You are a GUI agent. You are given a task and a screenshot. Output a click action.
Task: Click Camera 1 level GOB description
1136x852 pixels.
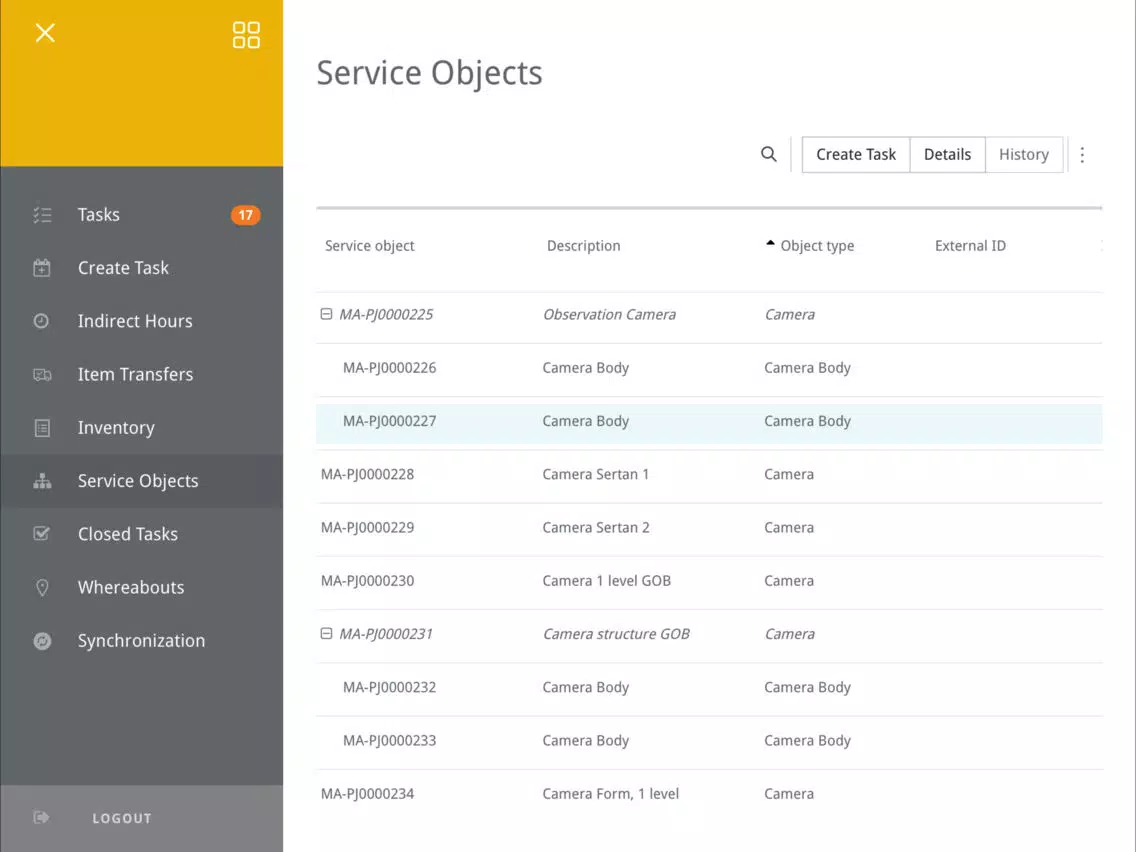[x=606, y=581]
